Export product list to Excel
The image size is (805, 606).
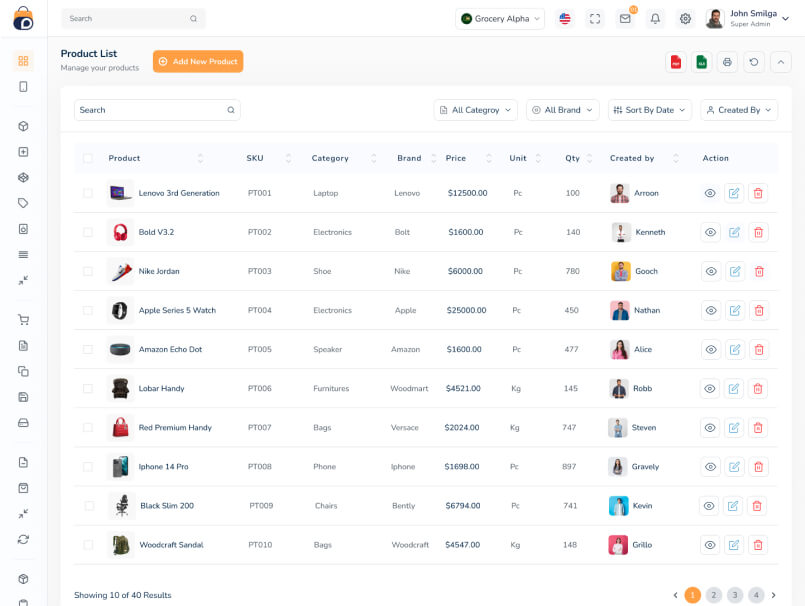click(x=702, y=62)
